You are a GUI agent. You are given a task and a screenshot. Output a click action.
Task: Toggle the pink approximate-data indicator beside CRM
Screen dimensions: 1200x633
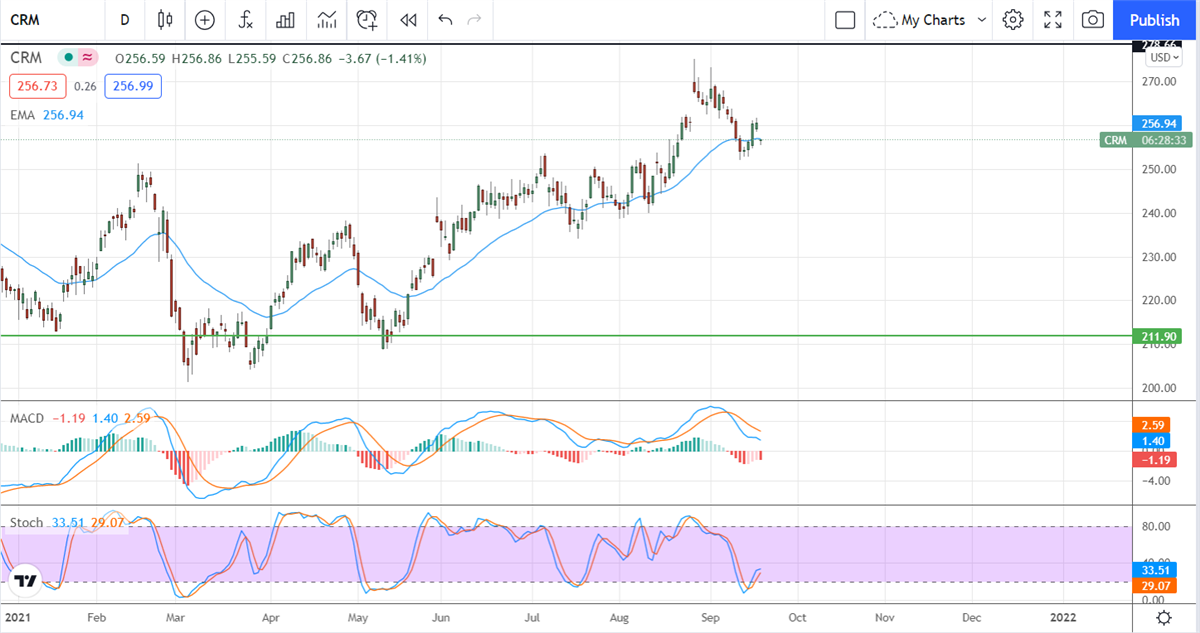[88, 58]
